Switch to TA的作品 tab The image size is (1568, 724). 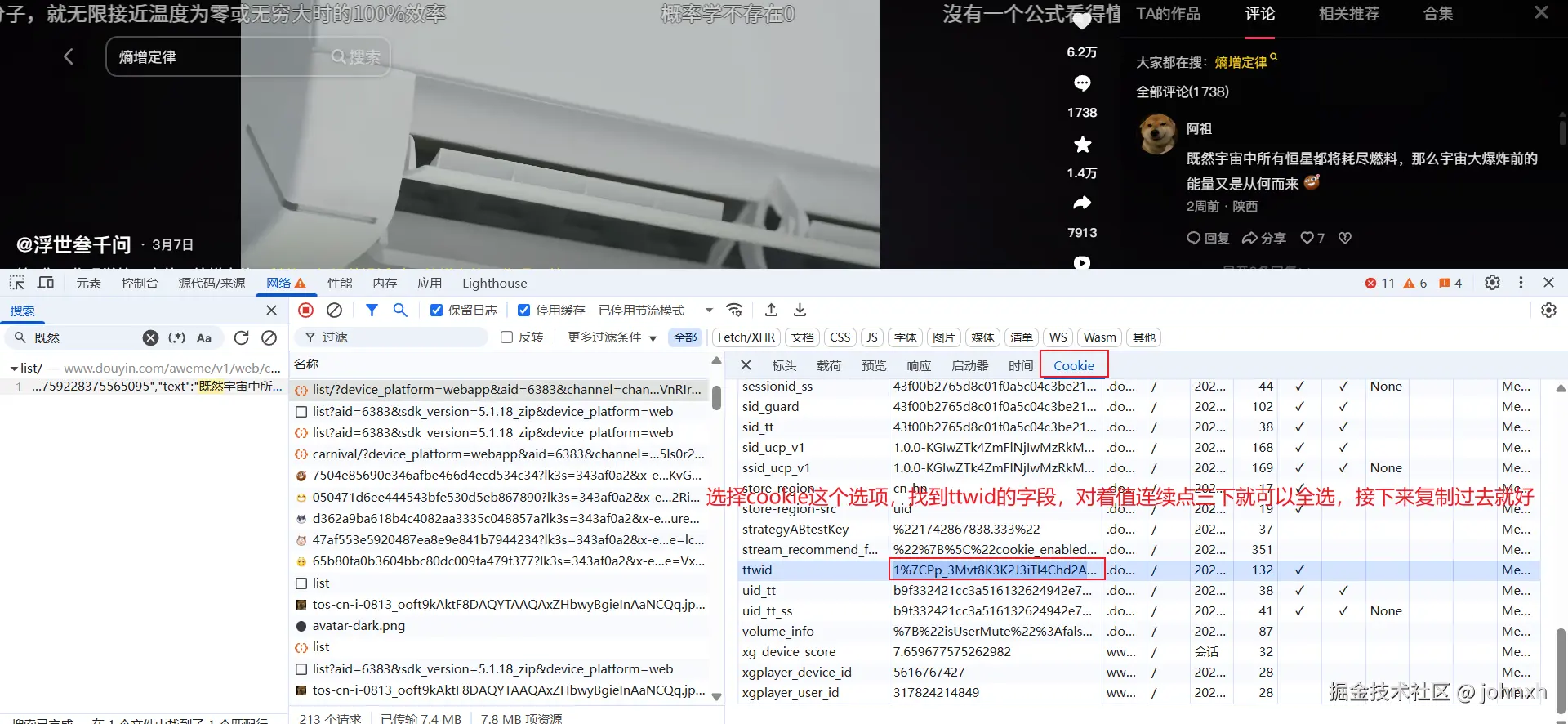[x=1169, y=14]
